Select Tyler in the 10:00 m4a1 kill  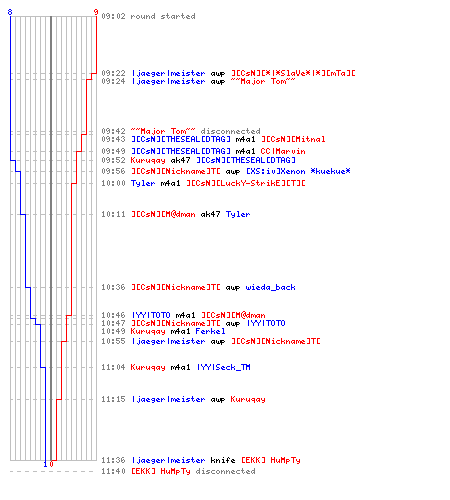[143, 183]
